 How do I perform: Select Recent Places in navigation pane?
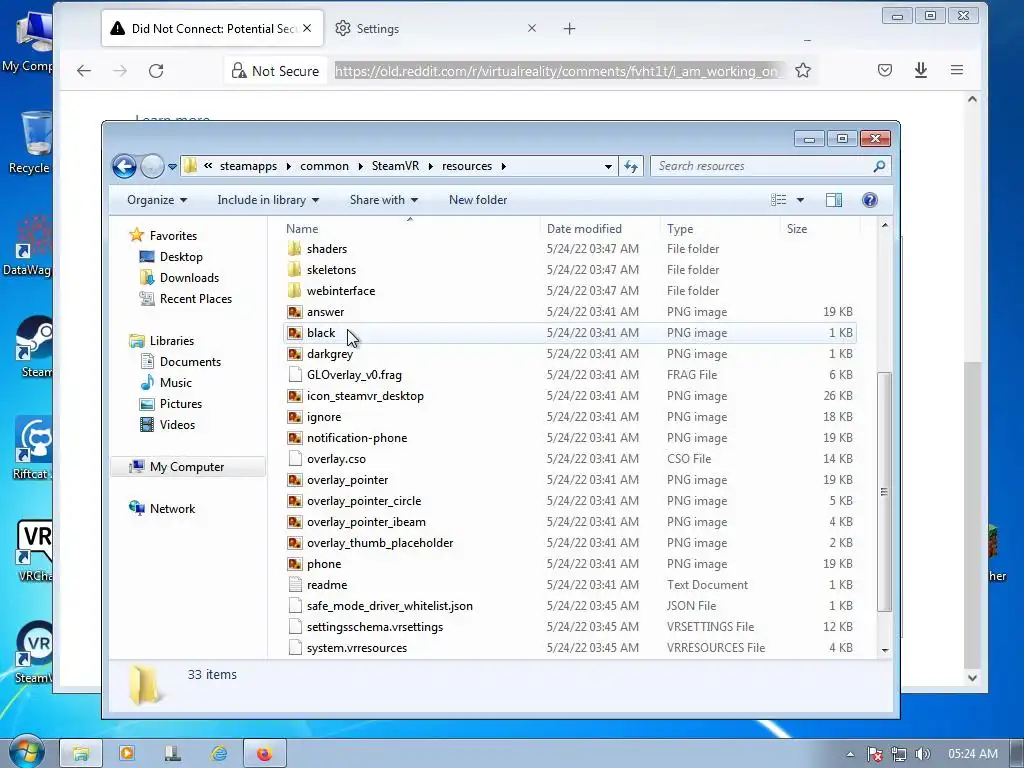click(196, 298)
